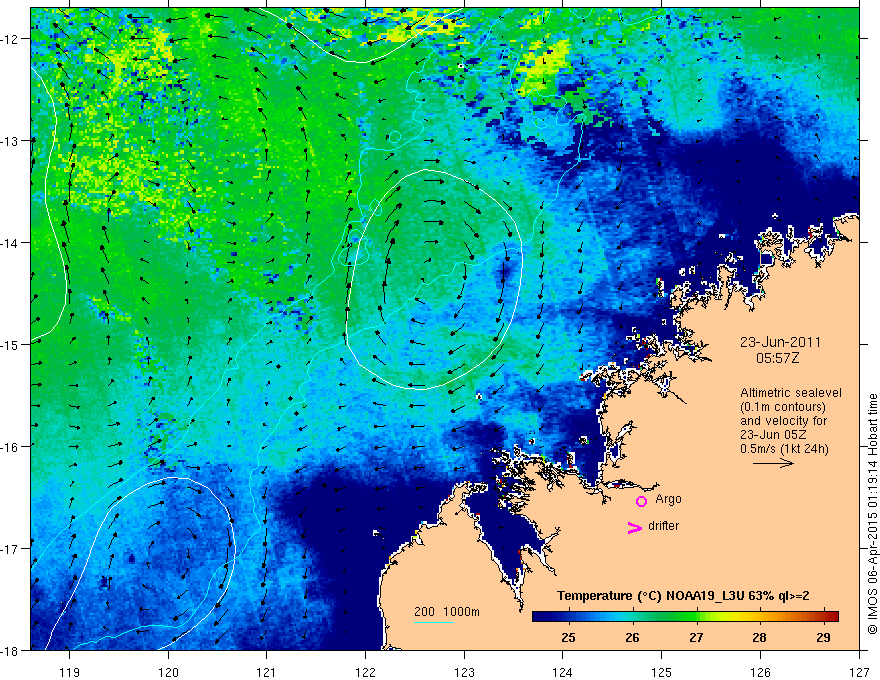
Task: Click the temperature color scale bar
Action: [685, 616]
